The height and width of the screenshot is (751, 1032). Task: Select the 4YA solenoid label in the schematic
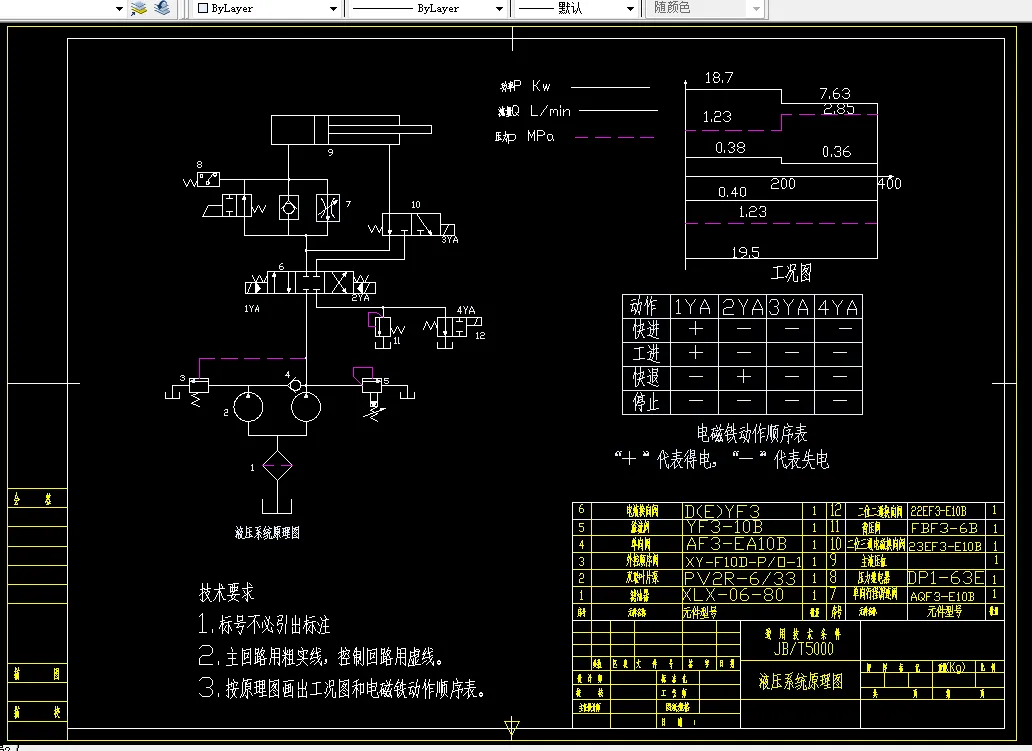pyautogui.click(x=466, y=310)
